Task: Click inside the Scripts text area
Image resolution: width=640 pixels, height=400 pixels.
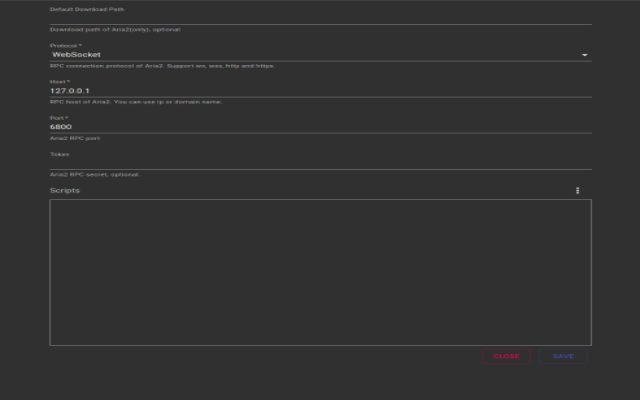Action: tap(320, 272)
